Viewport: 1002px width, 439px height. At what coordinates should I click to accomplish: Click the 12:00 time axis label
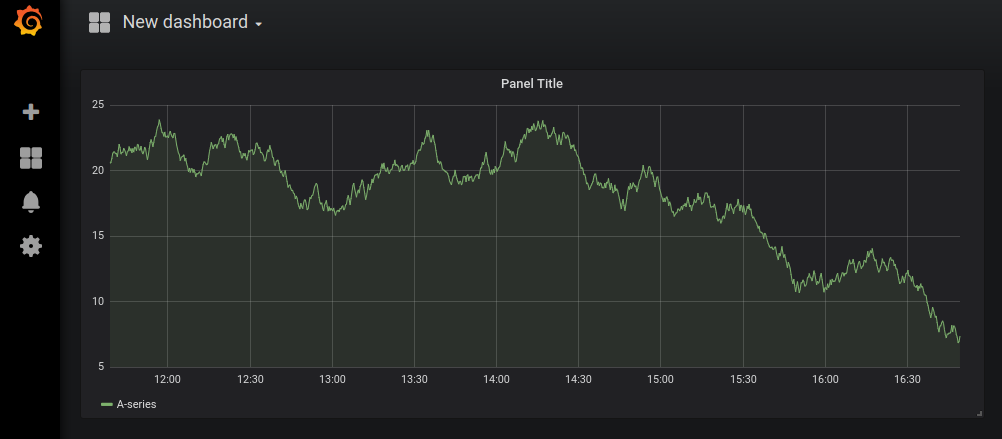pyautogui.click(x=167, y=380)
